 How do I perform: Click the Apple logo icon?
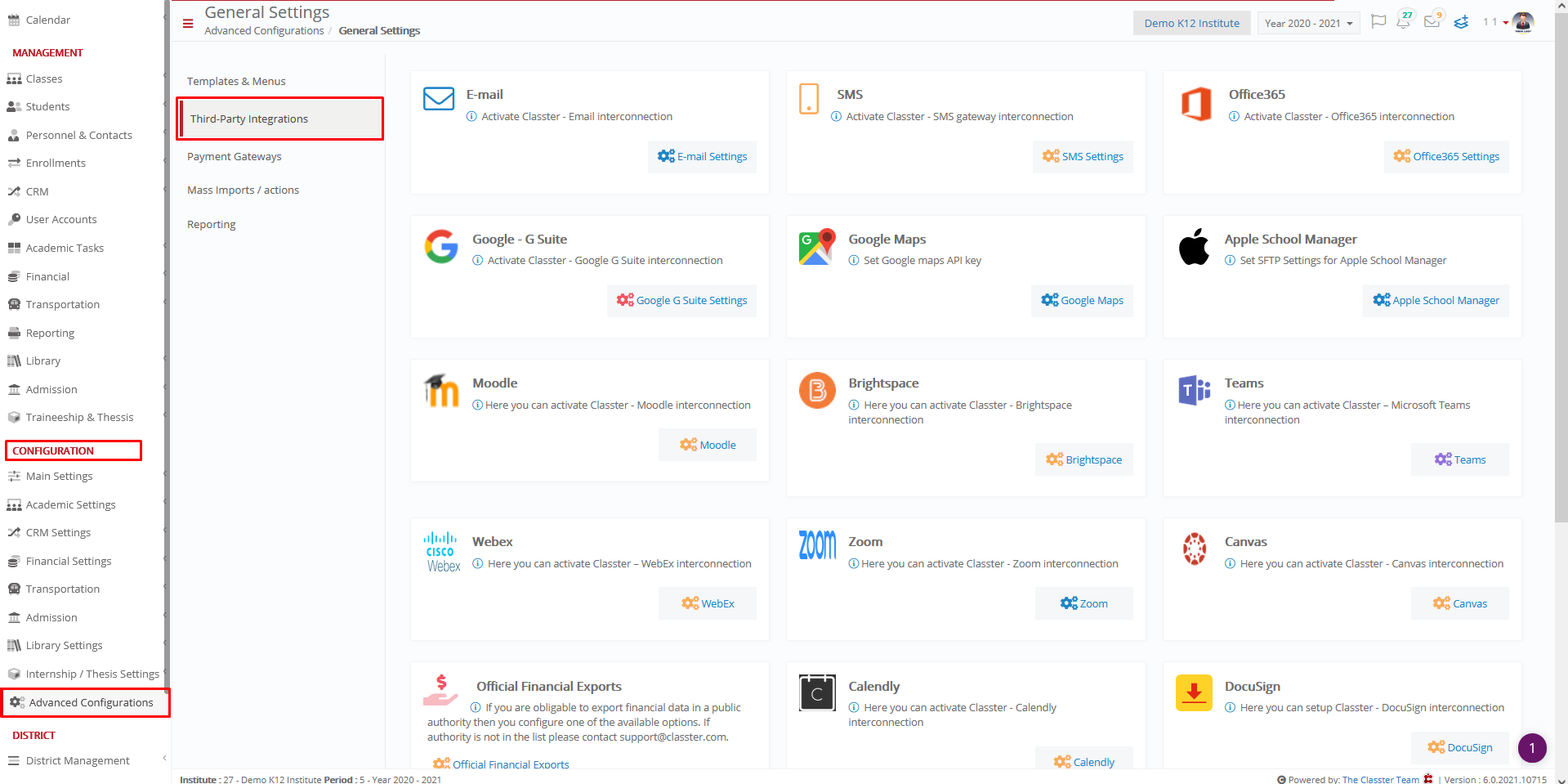pos(1194,247)
